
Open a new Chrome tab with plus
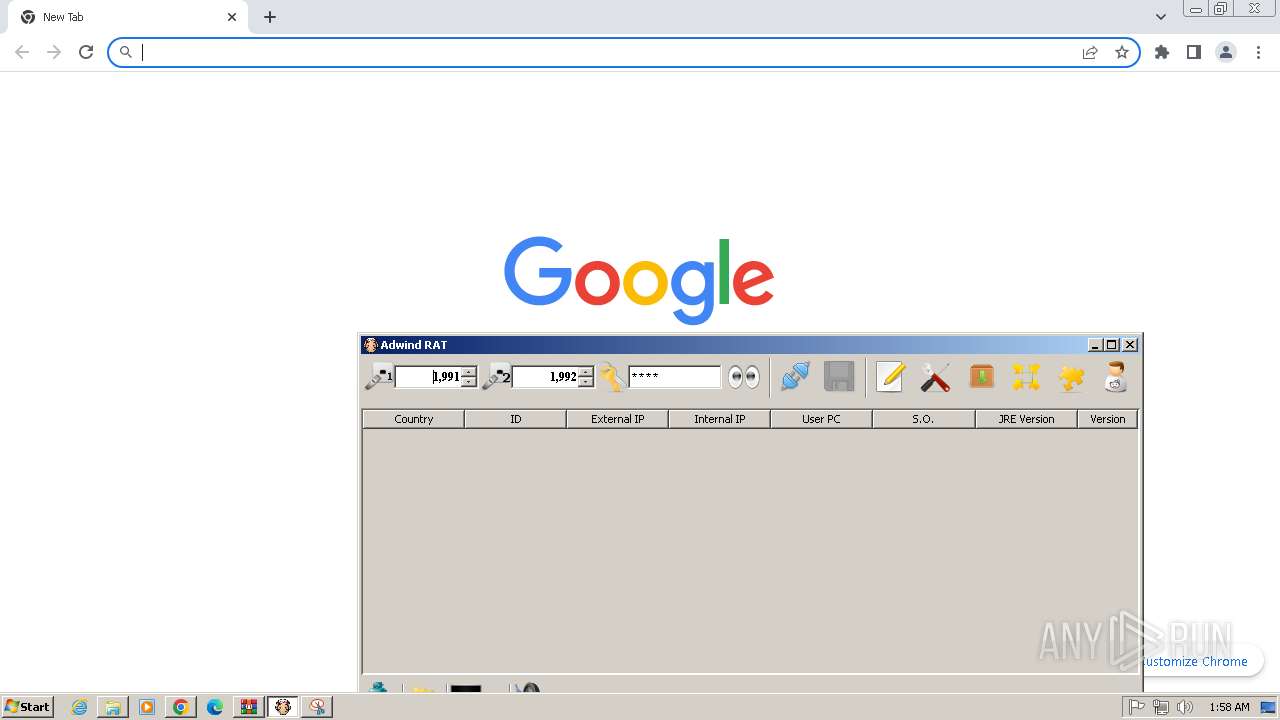click(x=270, y=17)
